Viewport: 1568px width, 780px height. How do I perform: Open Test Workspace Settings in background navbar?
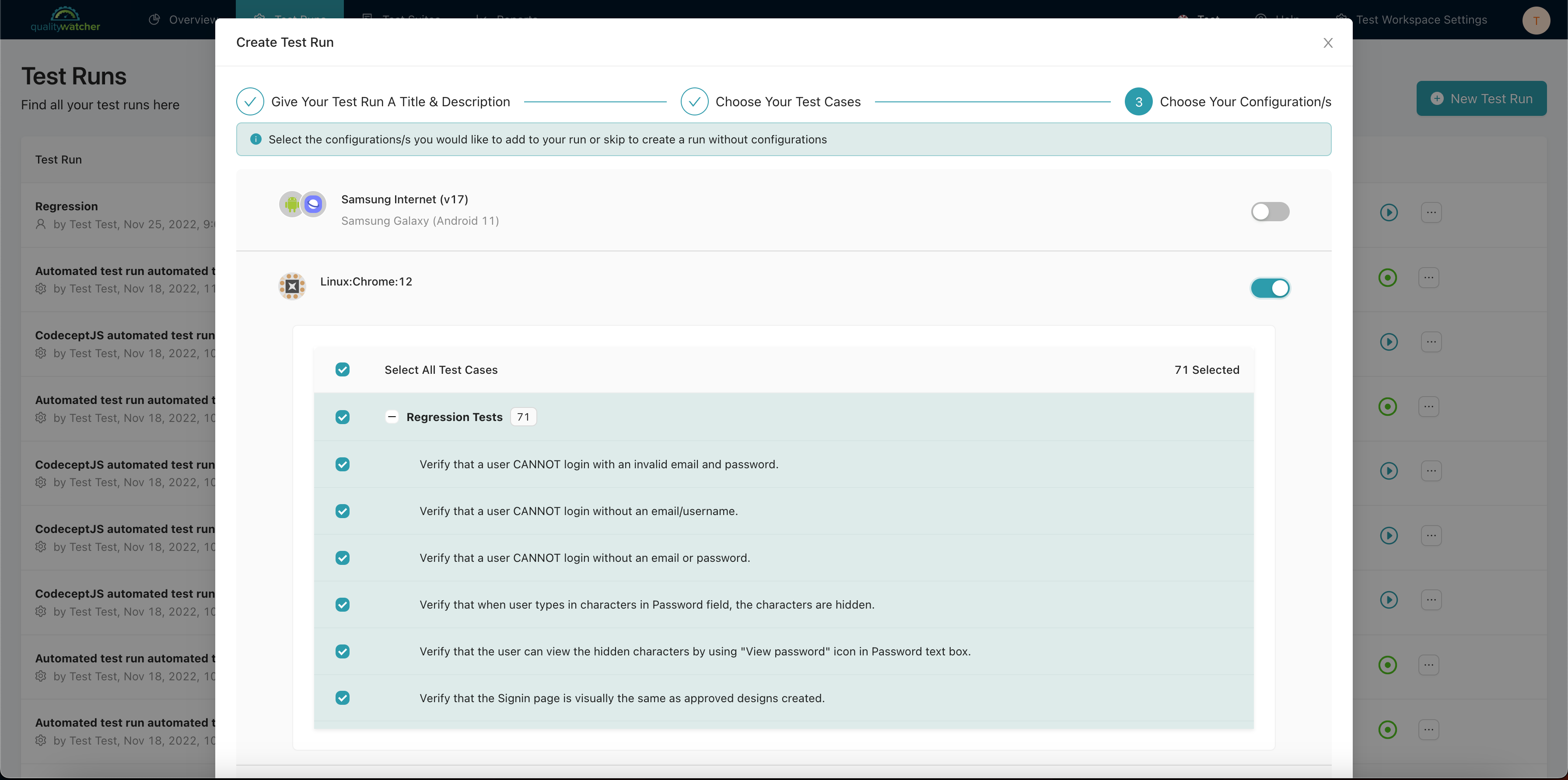(x=1412, y=20)
